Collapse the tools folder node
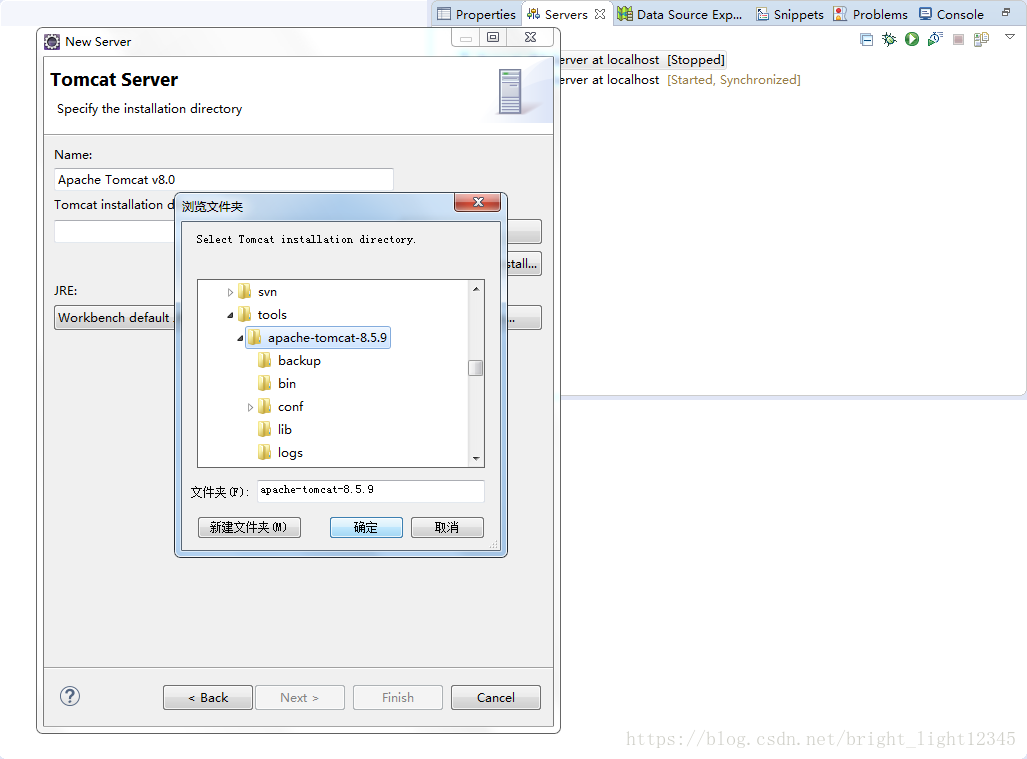 tap(231, 315)
